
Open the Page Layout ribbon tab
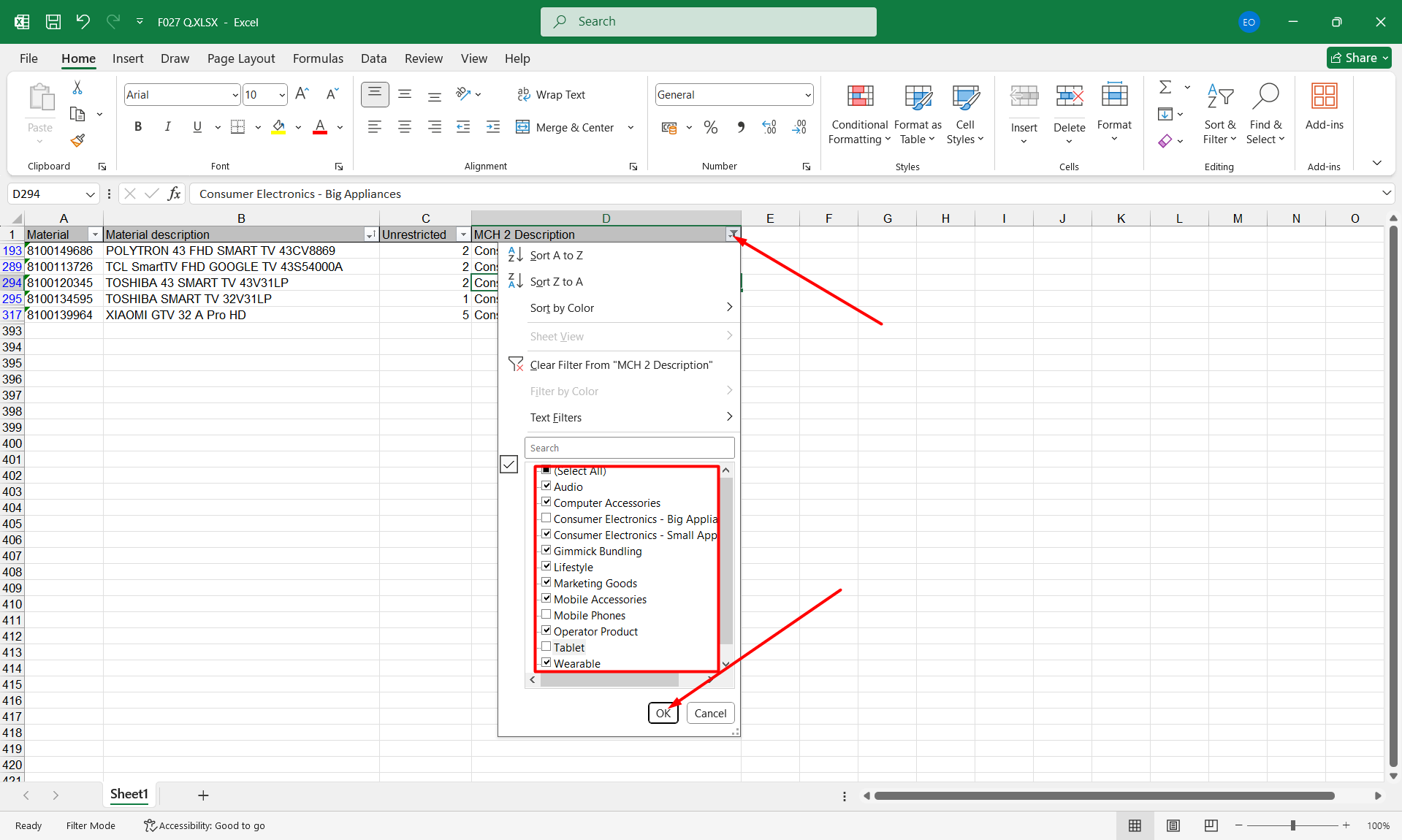[240, 58]
